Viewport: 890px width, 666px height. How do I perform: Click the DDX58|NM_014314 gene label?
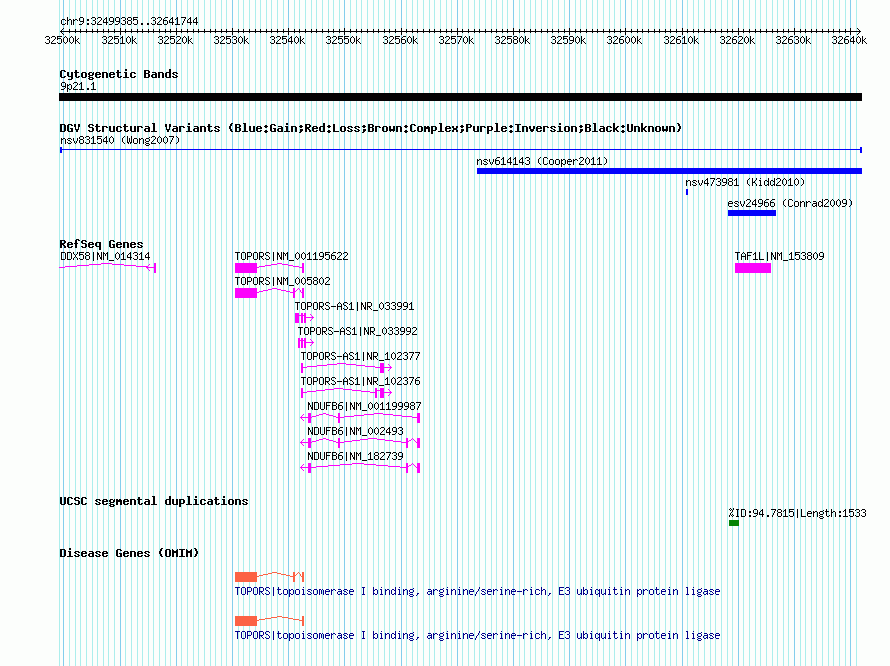point(105,256)
